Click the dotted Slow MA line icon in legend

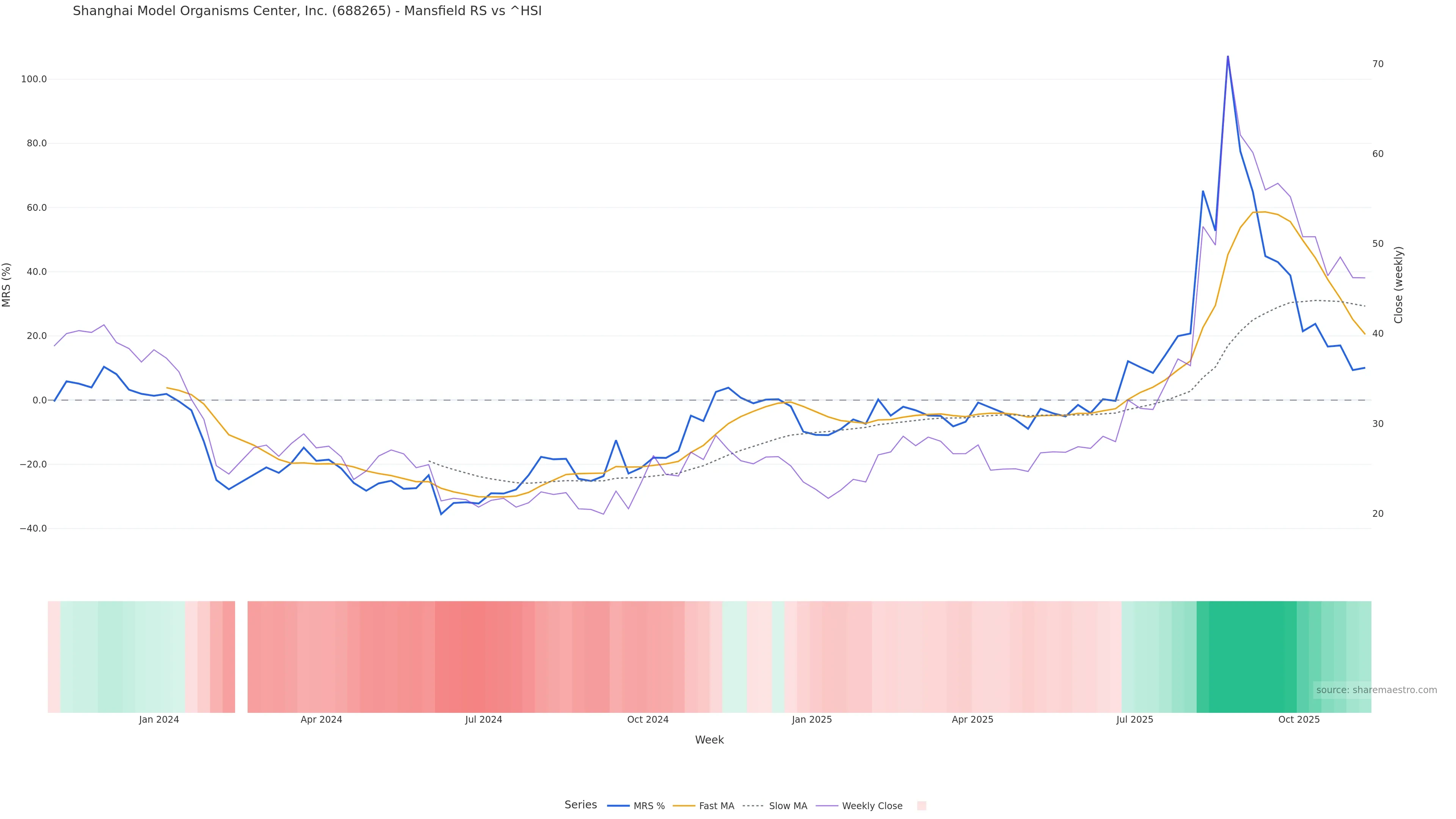tap(753, 806)
